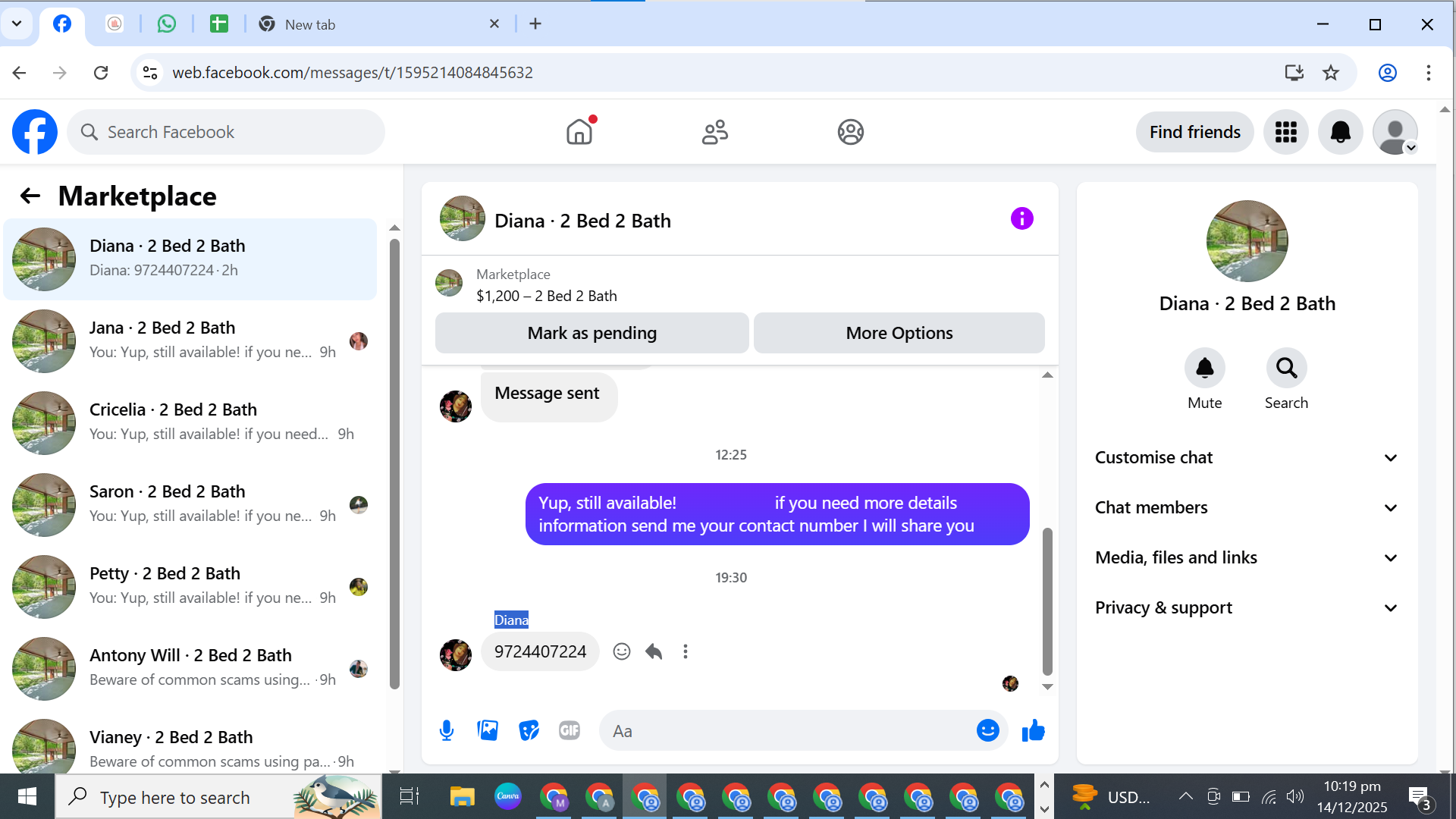Open the sticker picker icon
The image size is (1456, 819).
tap(529, 730)
